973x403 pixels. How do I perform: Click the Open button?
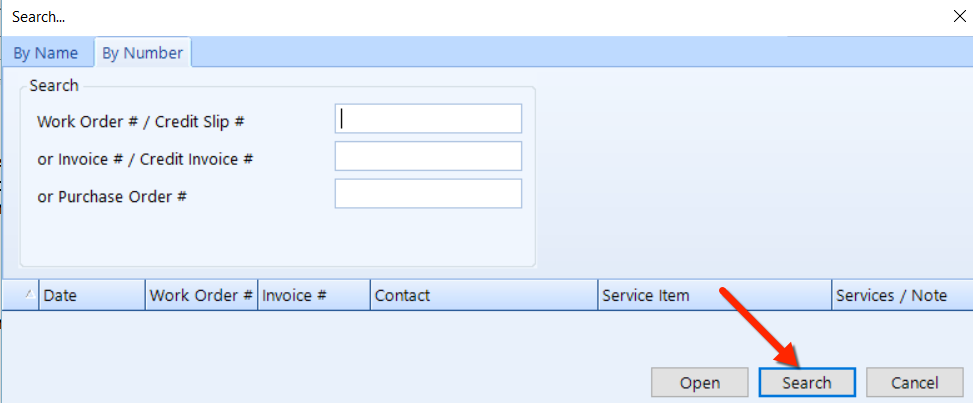coord(699,383)
